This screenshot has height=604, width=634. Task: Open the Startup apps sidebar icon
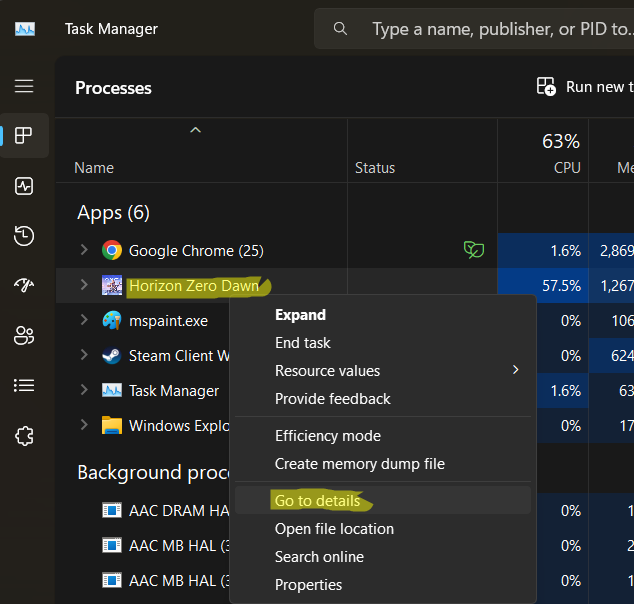(x=24, y=285)
